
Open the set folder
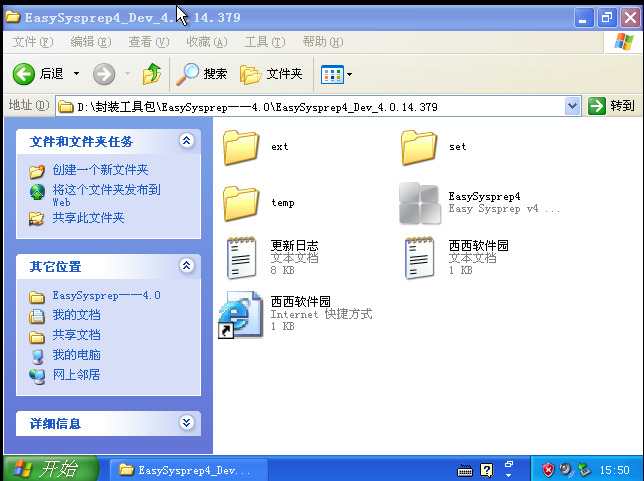point(419,147)
